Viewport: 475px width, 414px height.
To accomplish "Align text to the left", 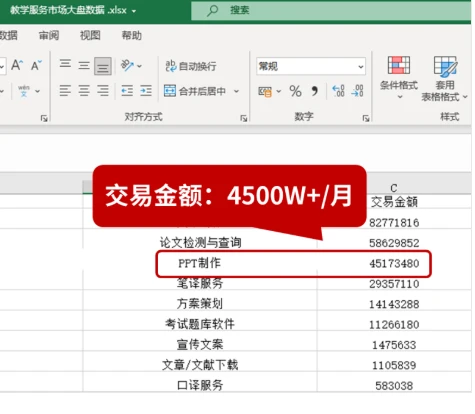I will coord(65,90).
